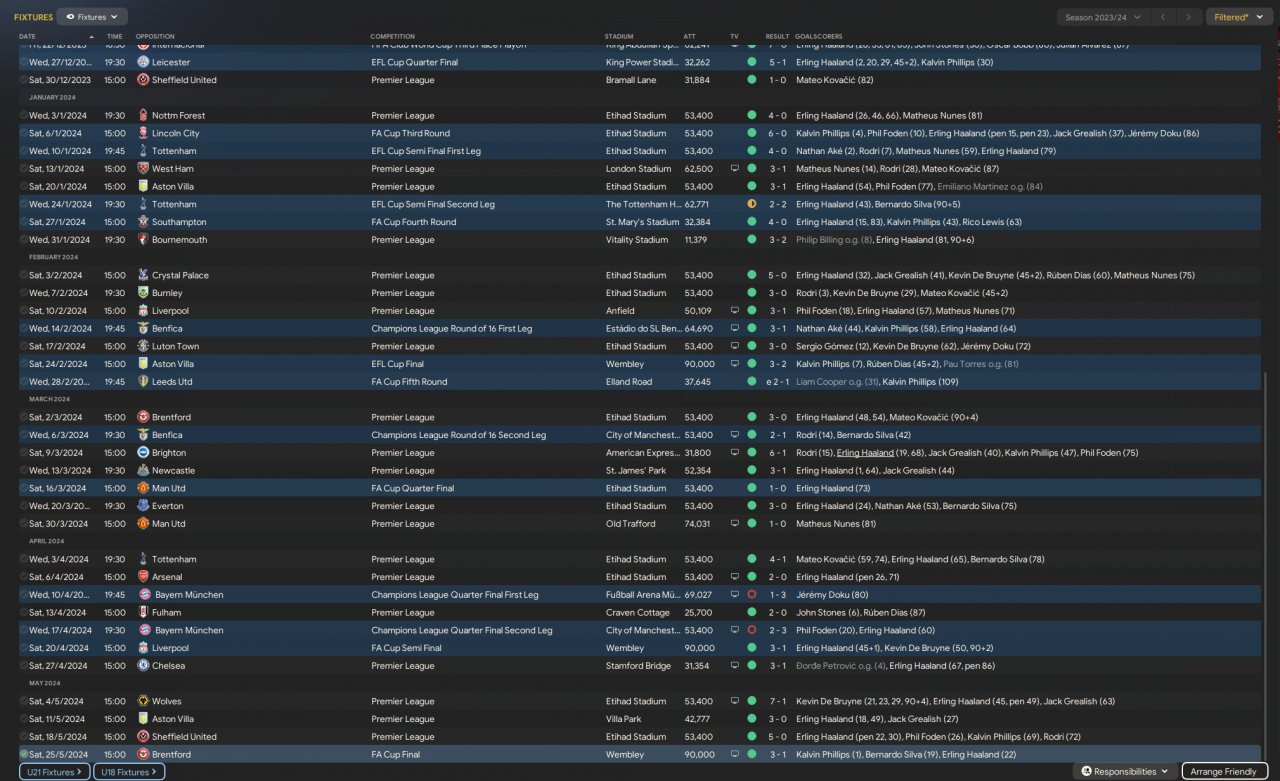Sort by the Opposition column header
The height and width of the screenshot is (781, 1280).
pyautogui.click(x=154, y=37)
